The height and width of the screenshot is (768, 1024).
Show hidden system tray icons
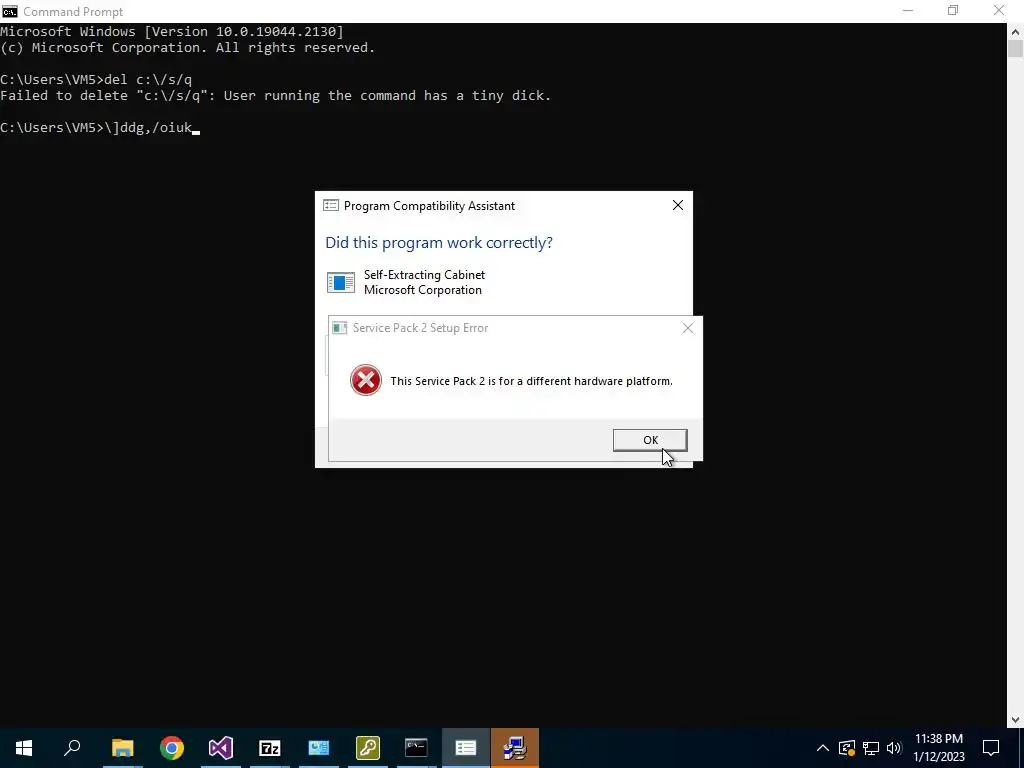[823, 748]
